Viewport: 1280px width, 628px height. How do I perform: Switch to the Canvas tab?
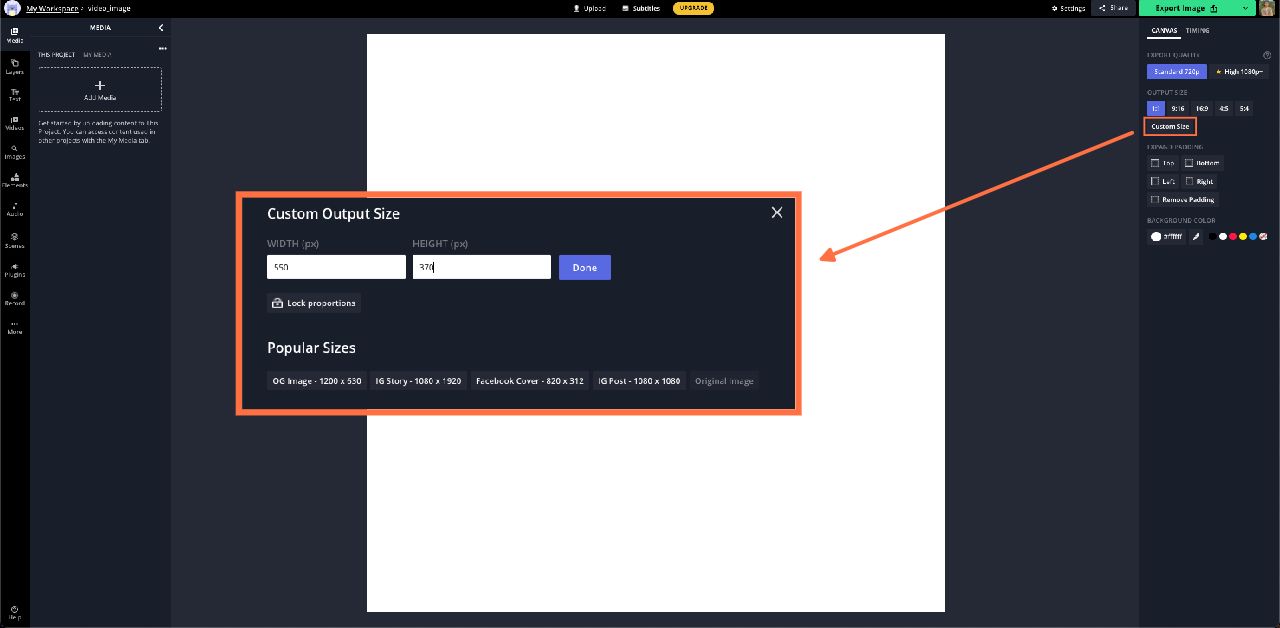click(1164, 31)
